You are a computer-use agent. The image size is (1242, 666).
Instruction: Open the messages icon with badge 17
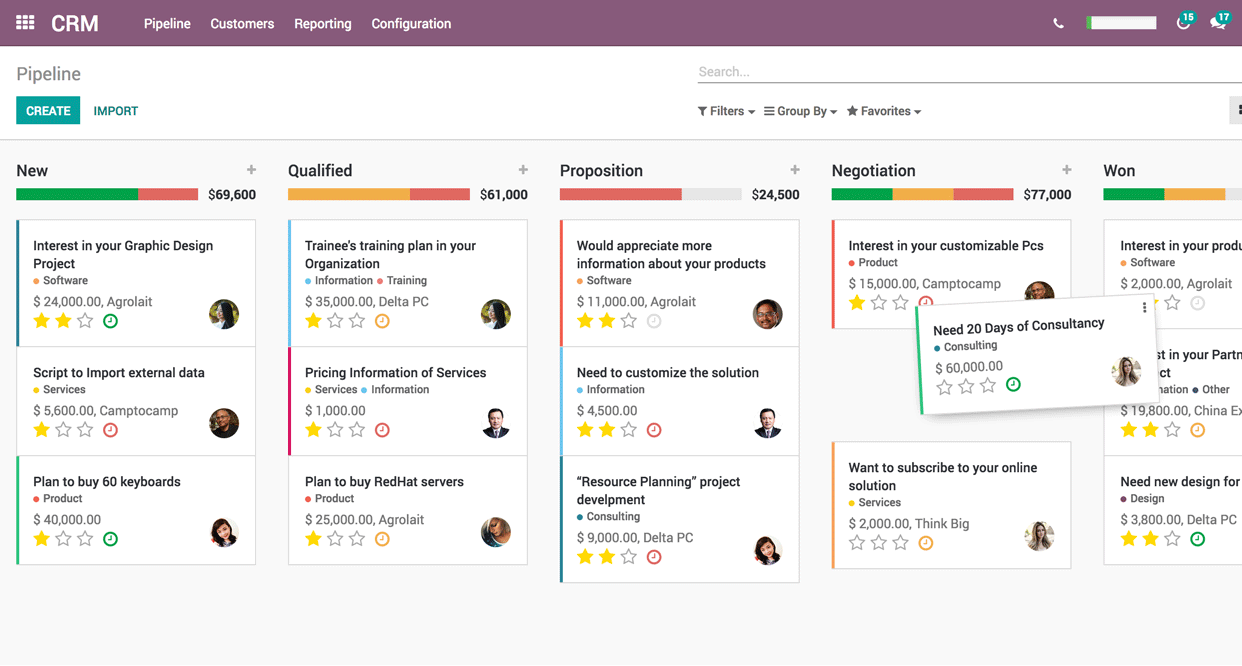coord(1217,23)
